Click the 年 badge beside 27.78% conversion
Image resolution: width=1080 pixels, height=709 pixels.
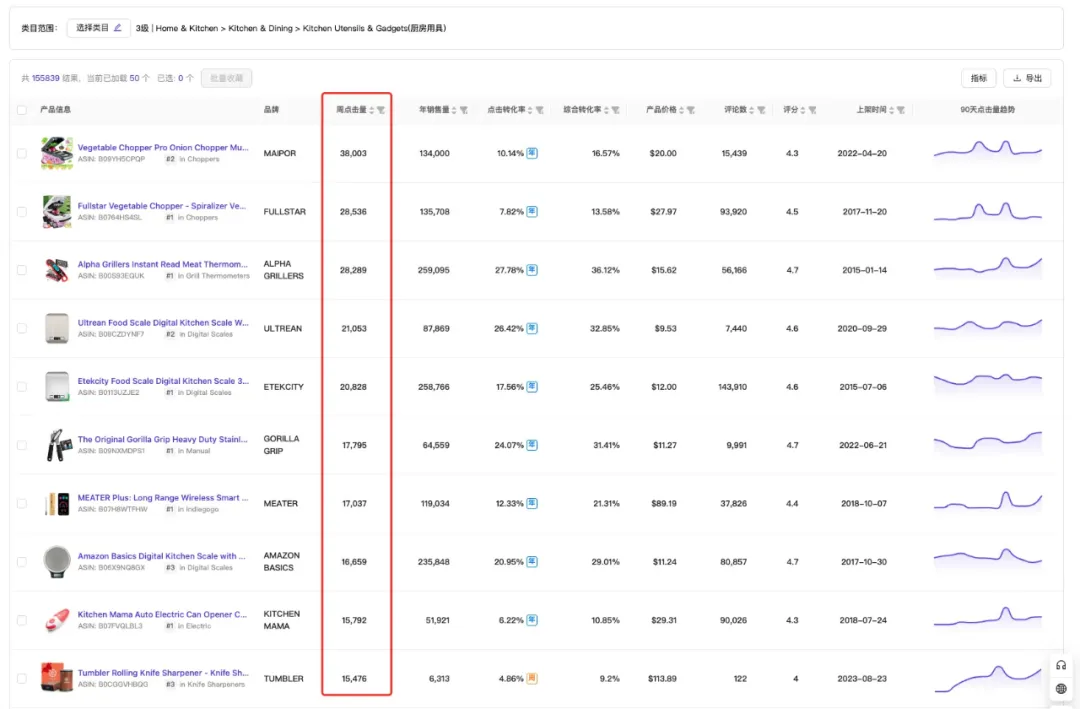532,270
